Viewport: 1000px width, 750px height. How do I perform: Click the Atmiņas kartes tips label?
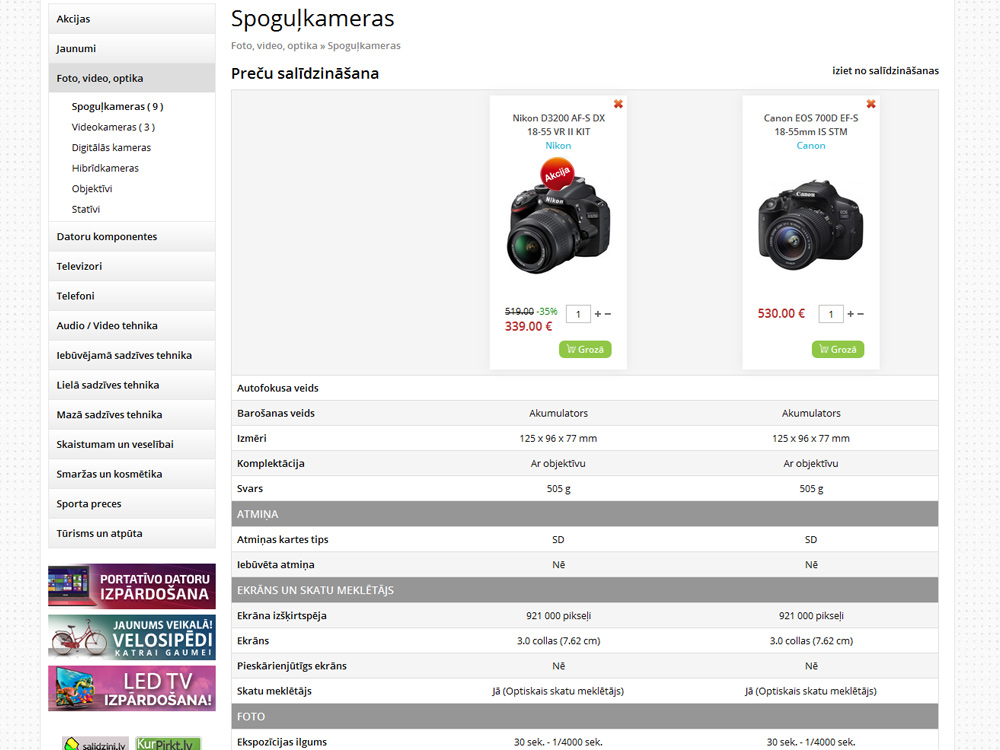283,540
